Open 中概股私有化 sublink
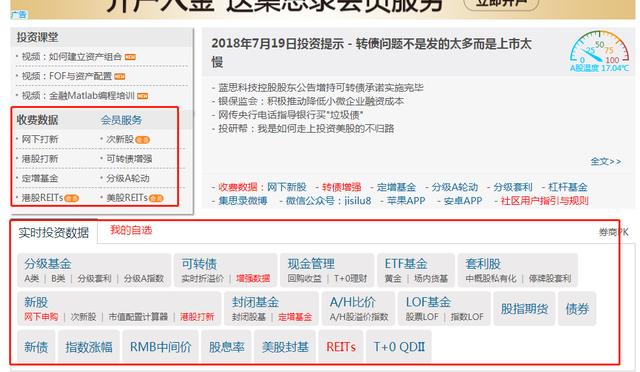This screenshot has width=640, height=372. 491,278
